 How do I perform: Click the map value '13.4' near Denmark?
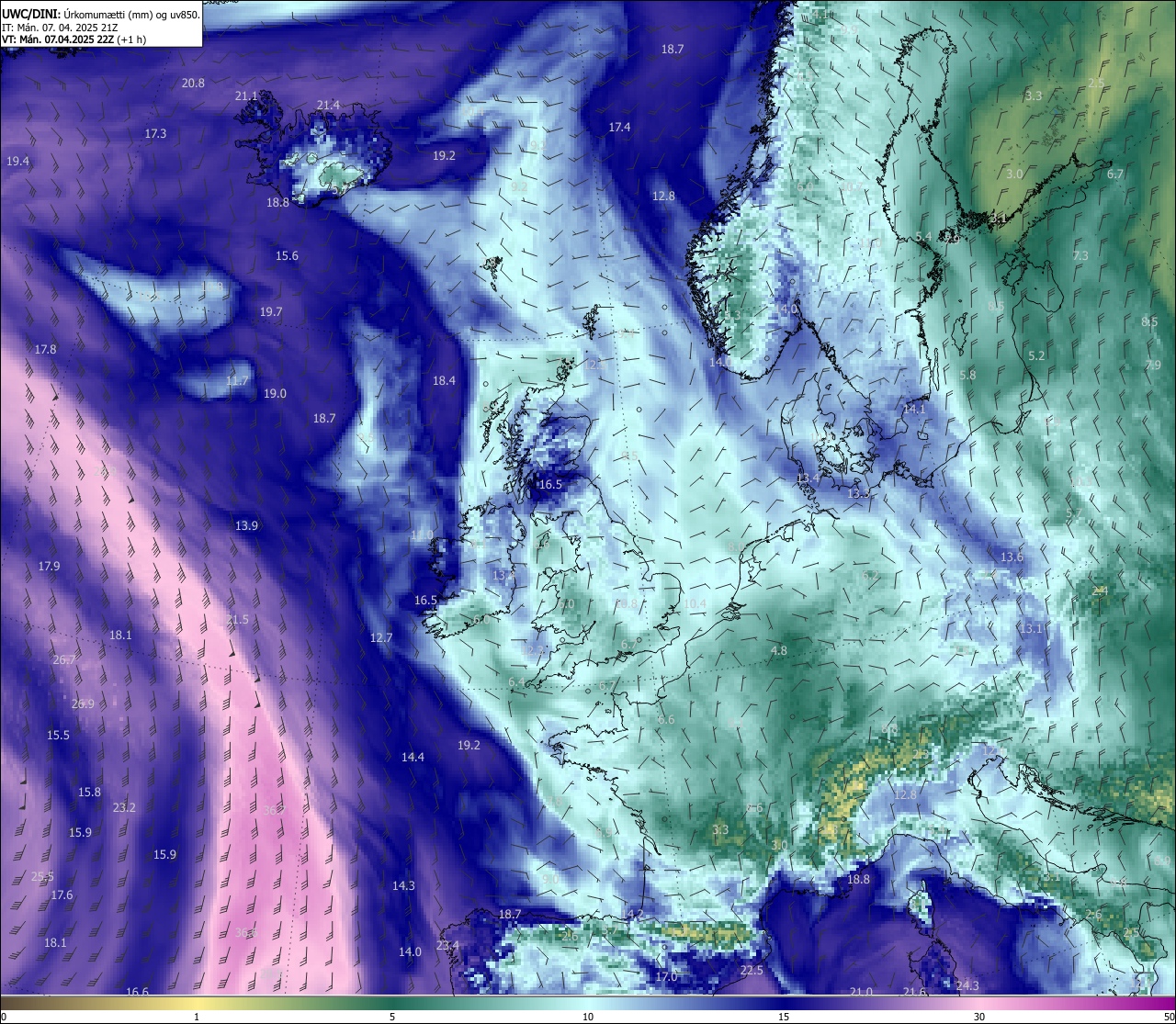point(808,478)
